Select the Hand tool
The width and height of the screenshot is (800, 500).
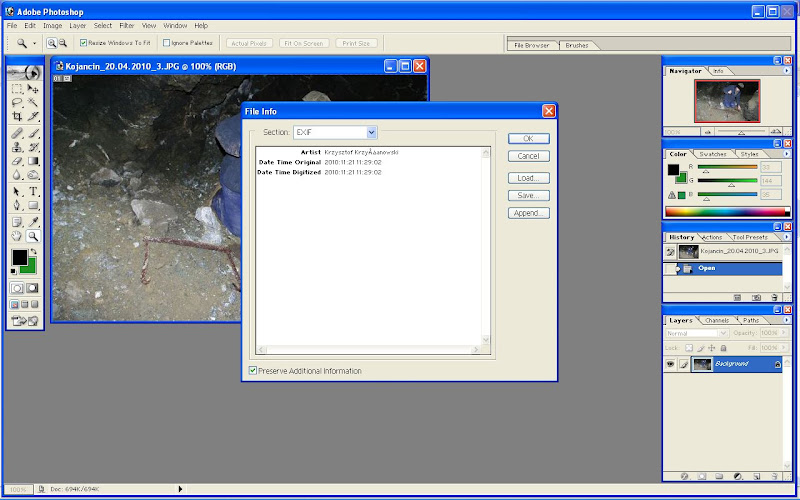click(17, 236)
